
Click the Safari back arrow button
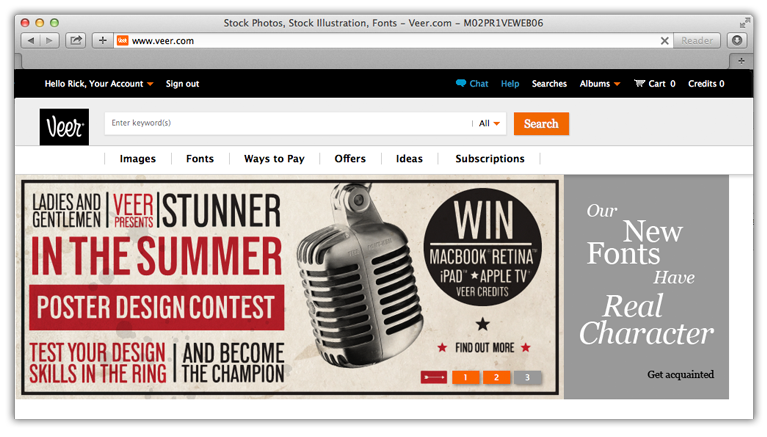[x=31, y=41]
